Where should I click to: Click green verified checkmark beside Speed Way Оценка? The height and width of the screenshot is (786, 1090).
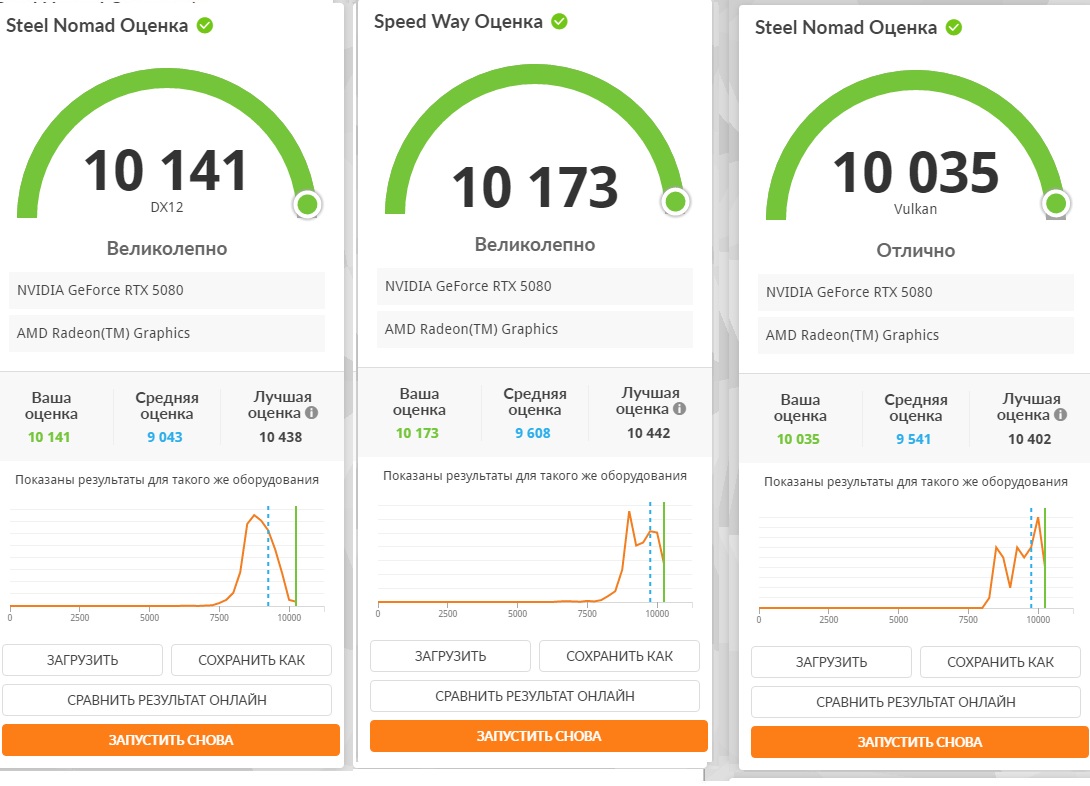[x=559, y=22]
